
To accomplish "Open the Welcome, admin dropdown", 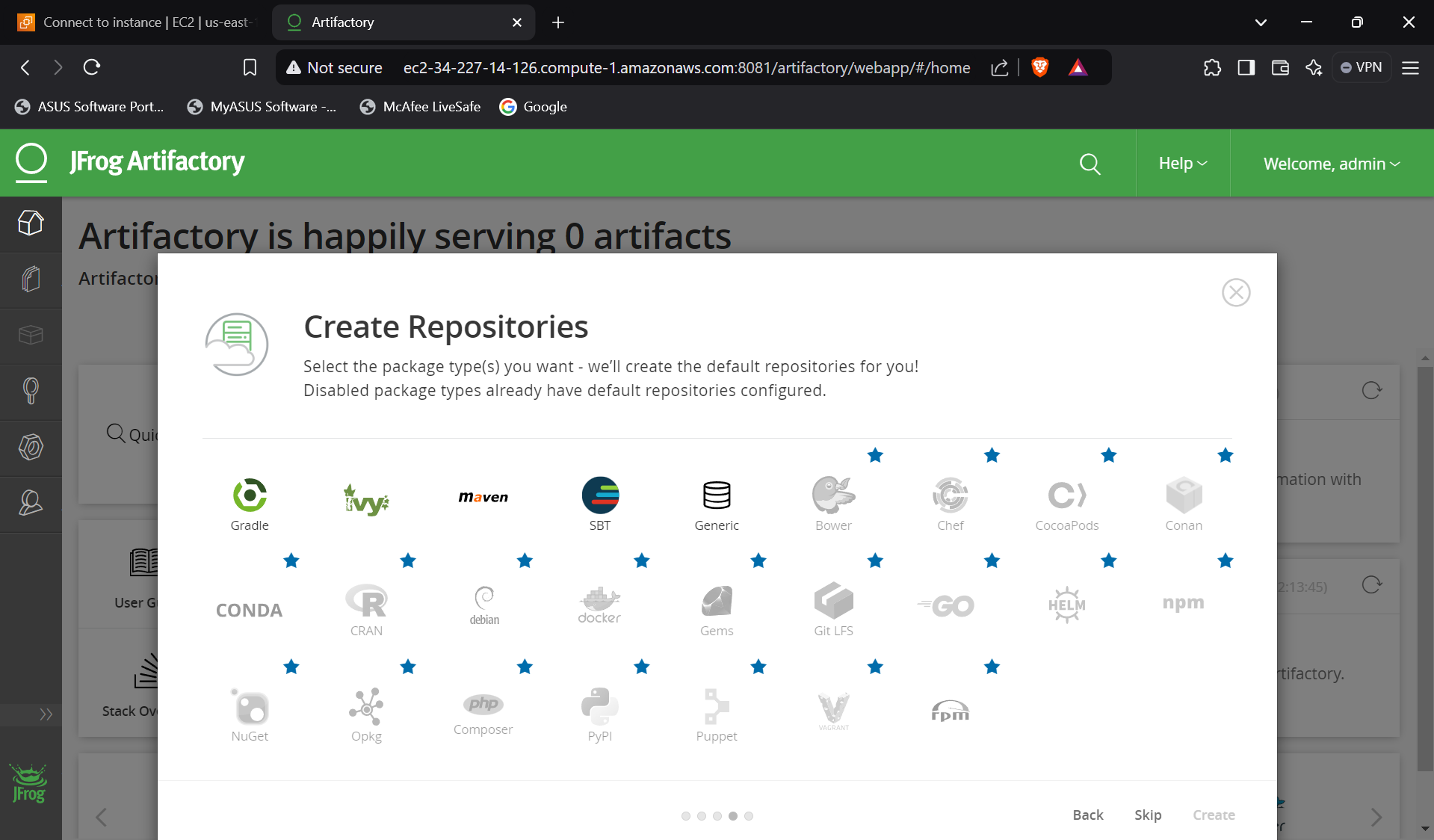I will click(1331, 163).
